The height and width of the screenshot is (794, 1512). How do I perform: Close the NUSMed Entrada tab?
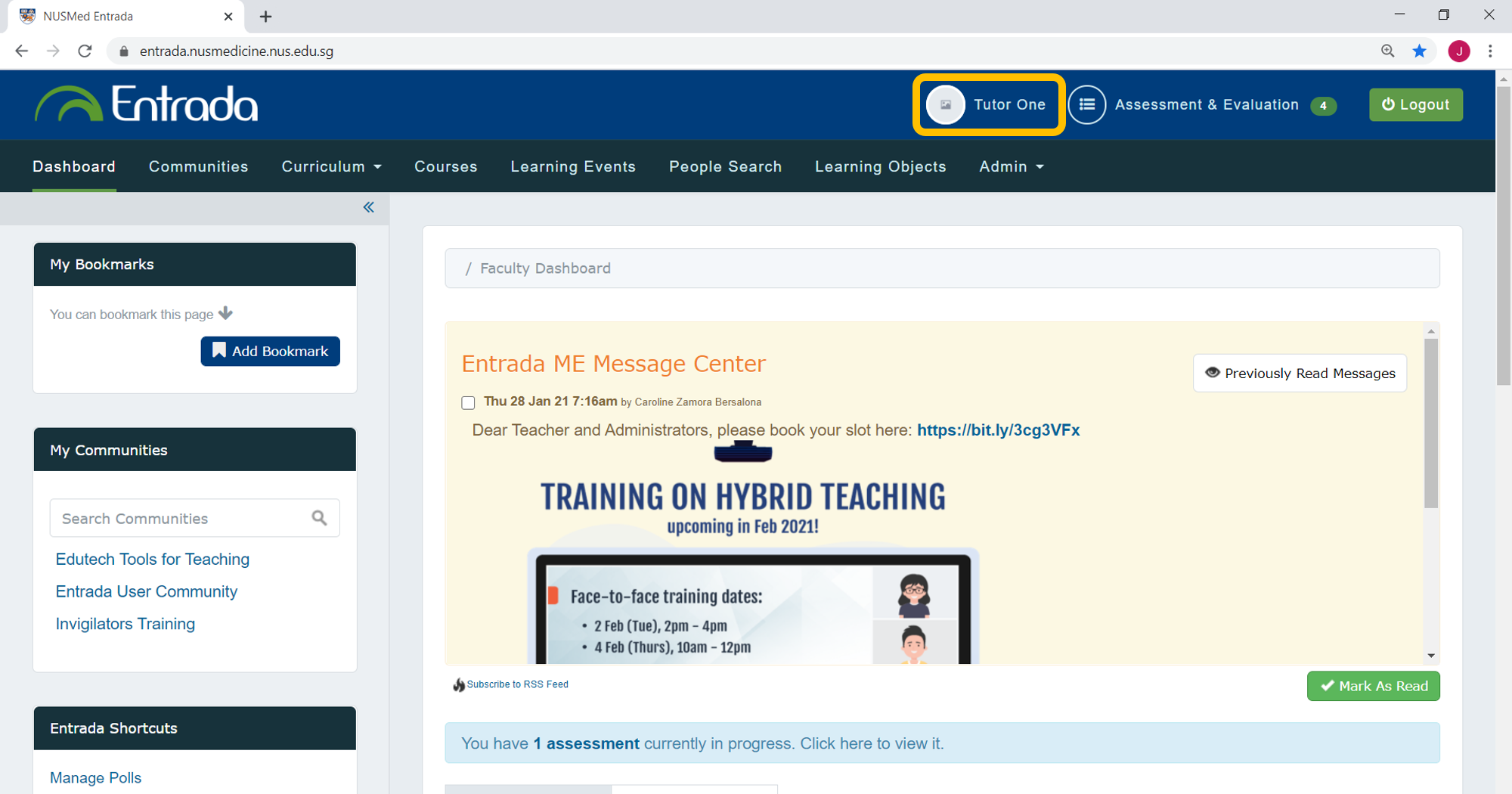point(228,16)
